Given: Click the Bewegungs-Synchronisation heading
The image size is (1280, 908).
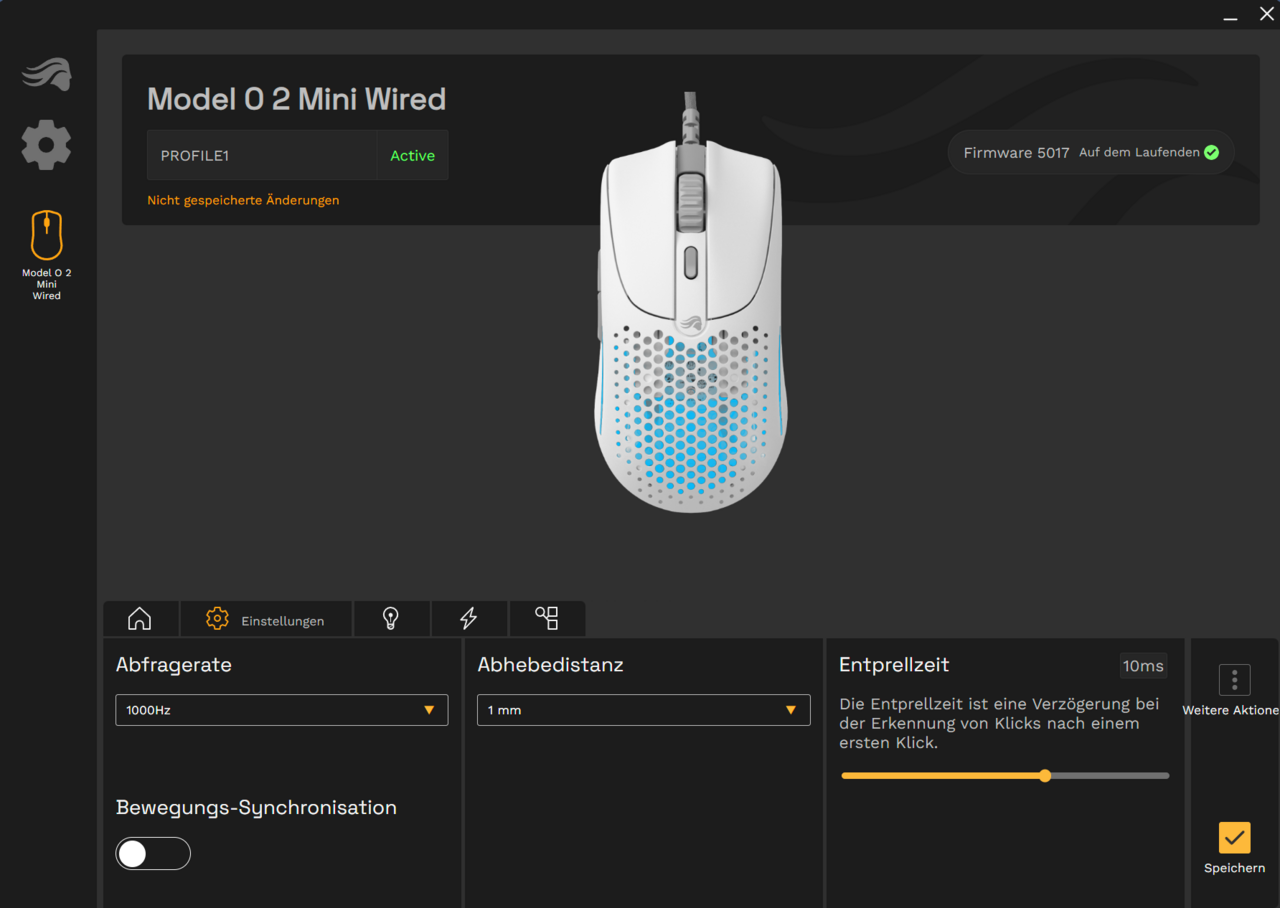Looking at the screenshot, I should coord(256,808).
